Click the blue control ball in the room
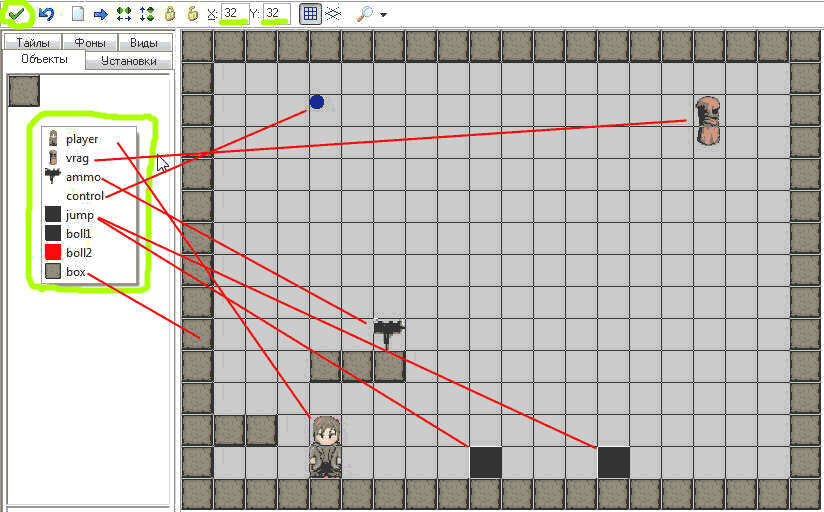The width and height of the screenshot is (824, 512). coord(316,102)
